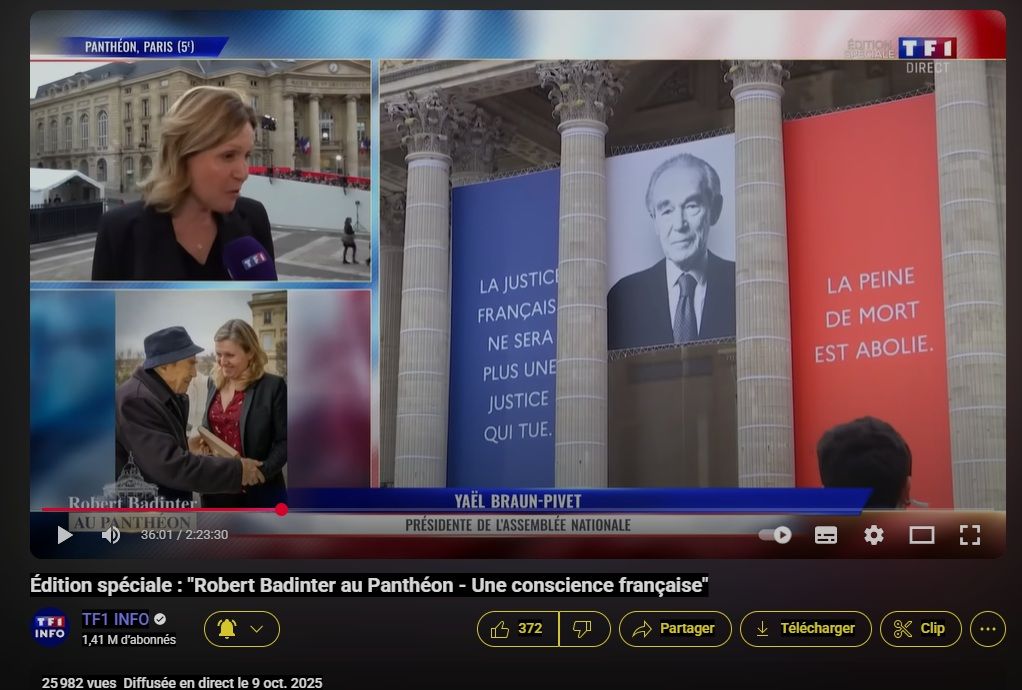Open the video settings gear menu
Screen dimensions: 1022x690
coord(874,535)
